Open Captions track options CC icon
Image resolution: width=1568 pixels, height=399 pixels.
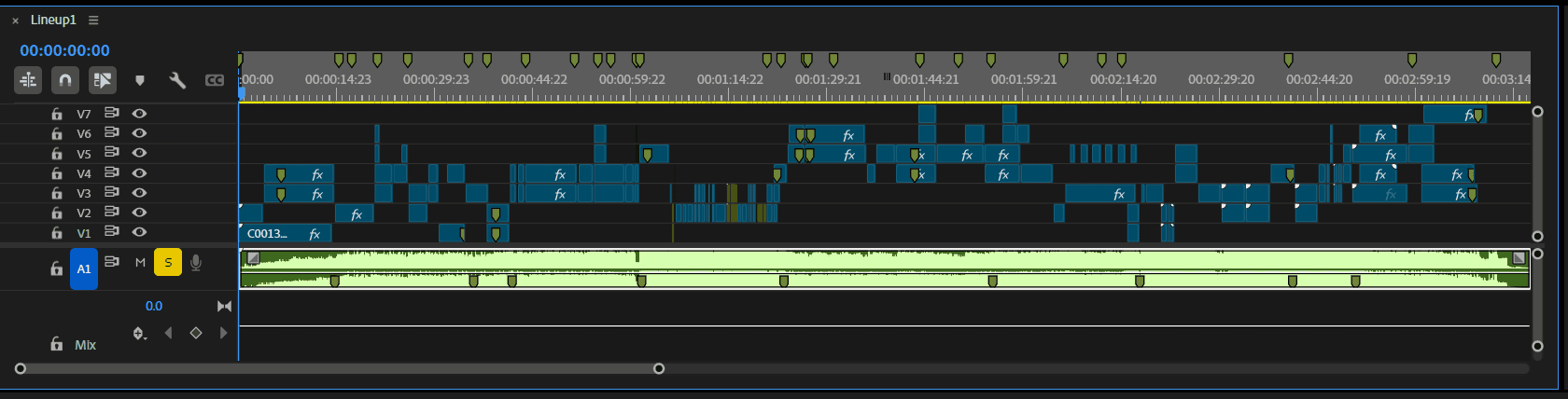pyautogui.click(x=215, y=80)
